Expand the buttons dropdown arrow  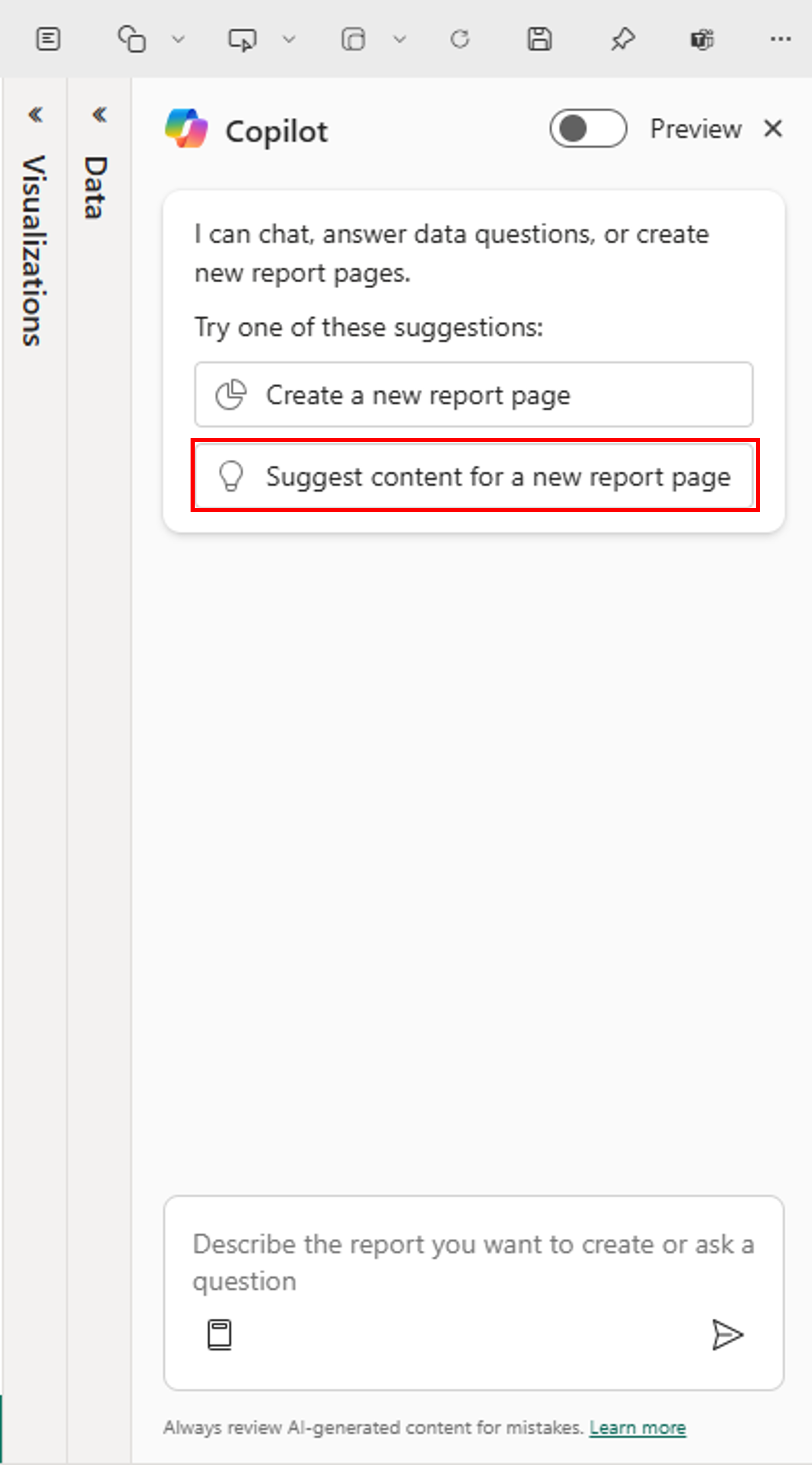(289, 40)
